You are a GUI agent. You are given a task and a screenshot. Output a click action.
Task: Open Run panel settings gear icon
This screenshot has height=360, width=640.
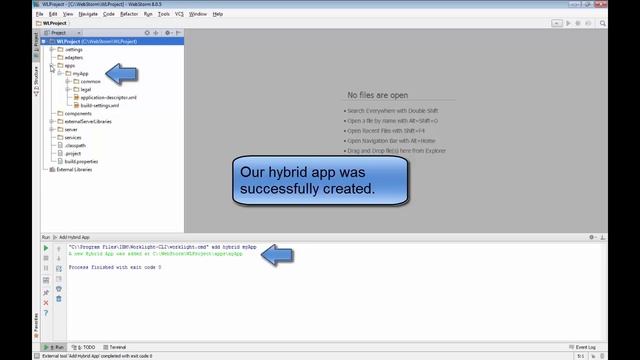tap(592, 237)
